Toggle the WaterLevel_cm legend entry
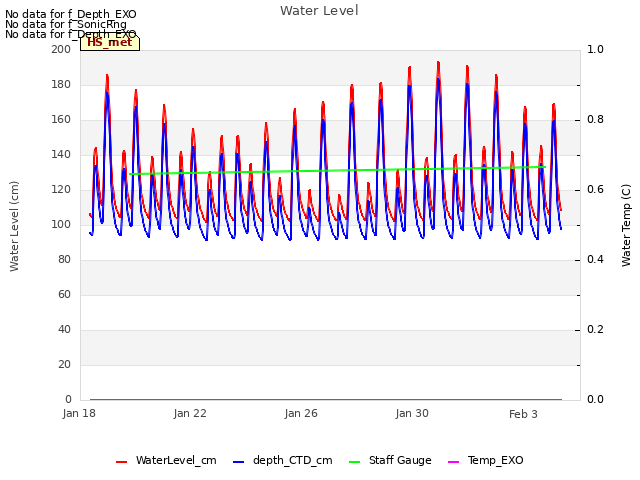640x480 pixels. point(166,460)
